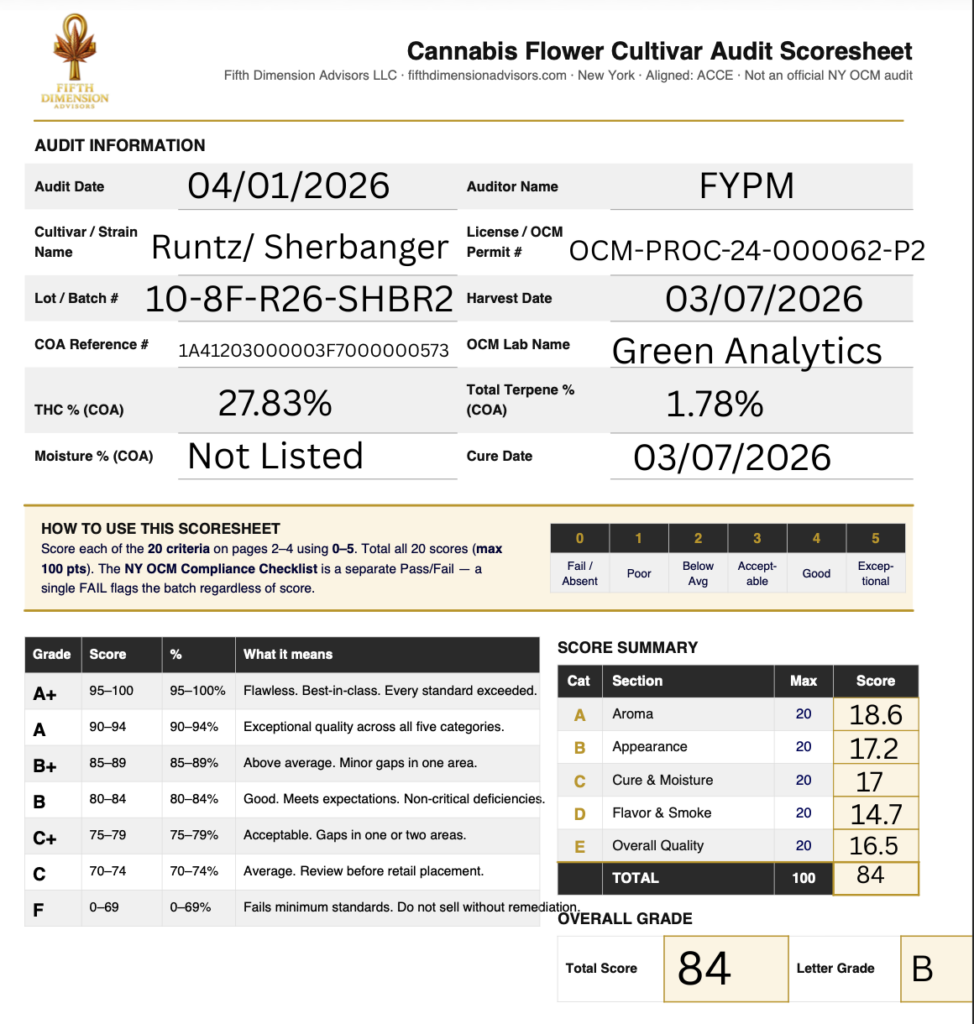Screen dimensions: 974x1024
Task: Select the OCM Lab Name Green Analytics
Action: pyautogui.click(x=747, y=351)
